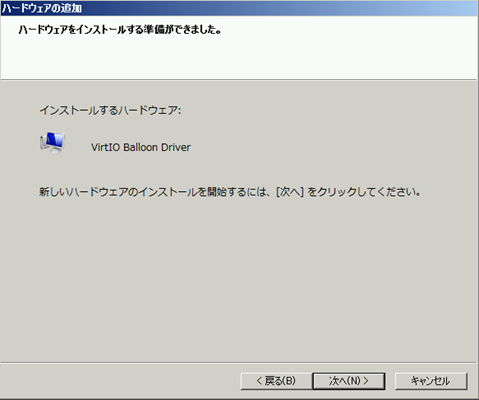This screenshot has height=400, width=479.
Task: Select the VirtIO Balloon Driver label
Action: pos(141,147)
